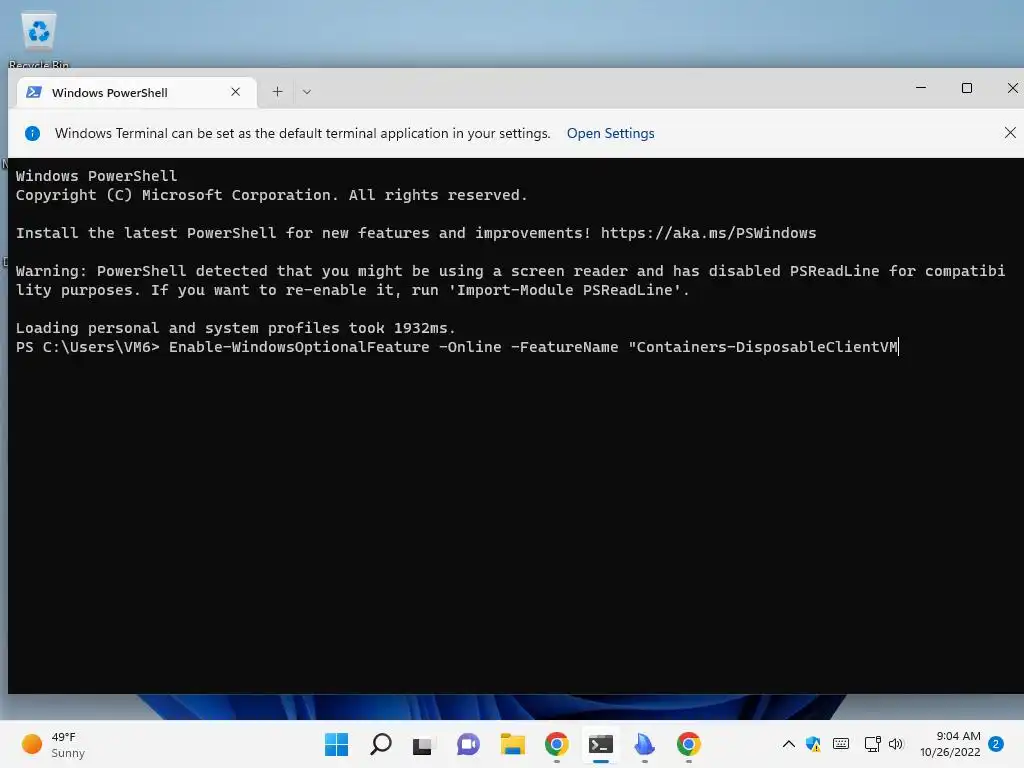Open File Explorer from taskbar

[x=513, y=744]
